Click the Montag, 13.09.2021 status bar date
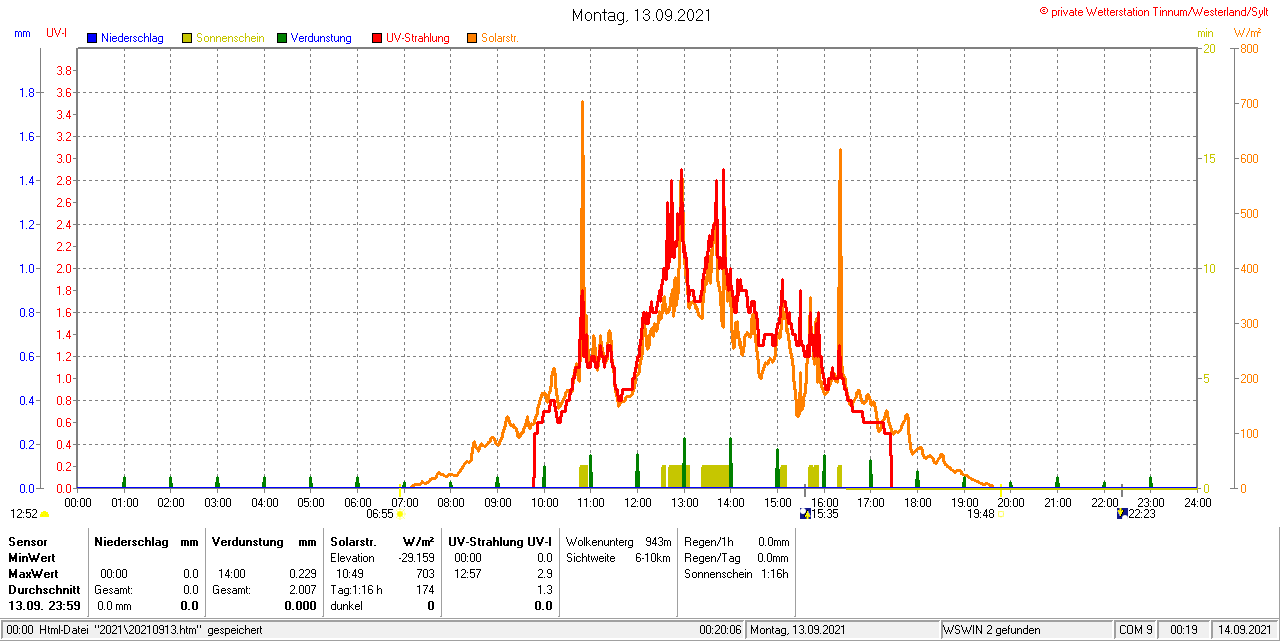Image resolution: width=1280 pixels, height=641 pixels. coord(798,630)
